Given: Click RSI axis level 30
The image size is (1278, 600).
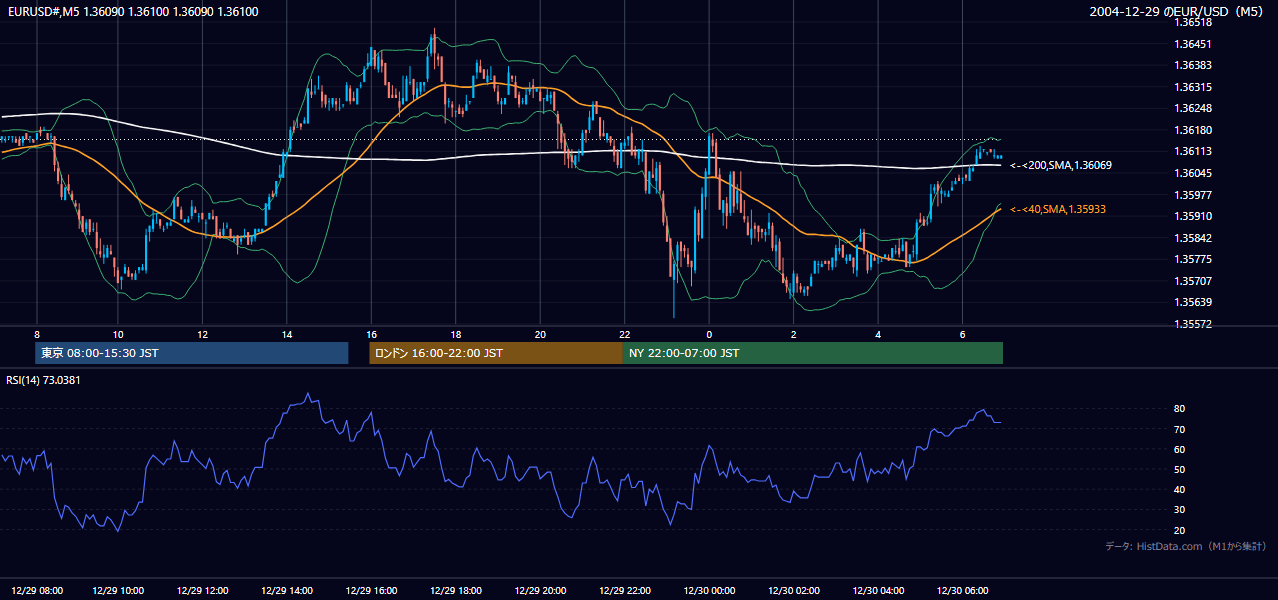Looking at the screenshot, I should click(1180, 510).
